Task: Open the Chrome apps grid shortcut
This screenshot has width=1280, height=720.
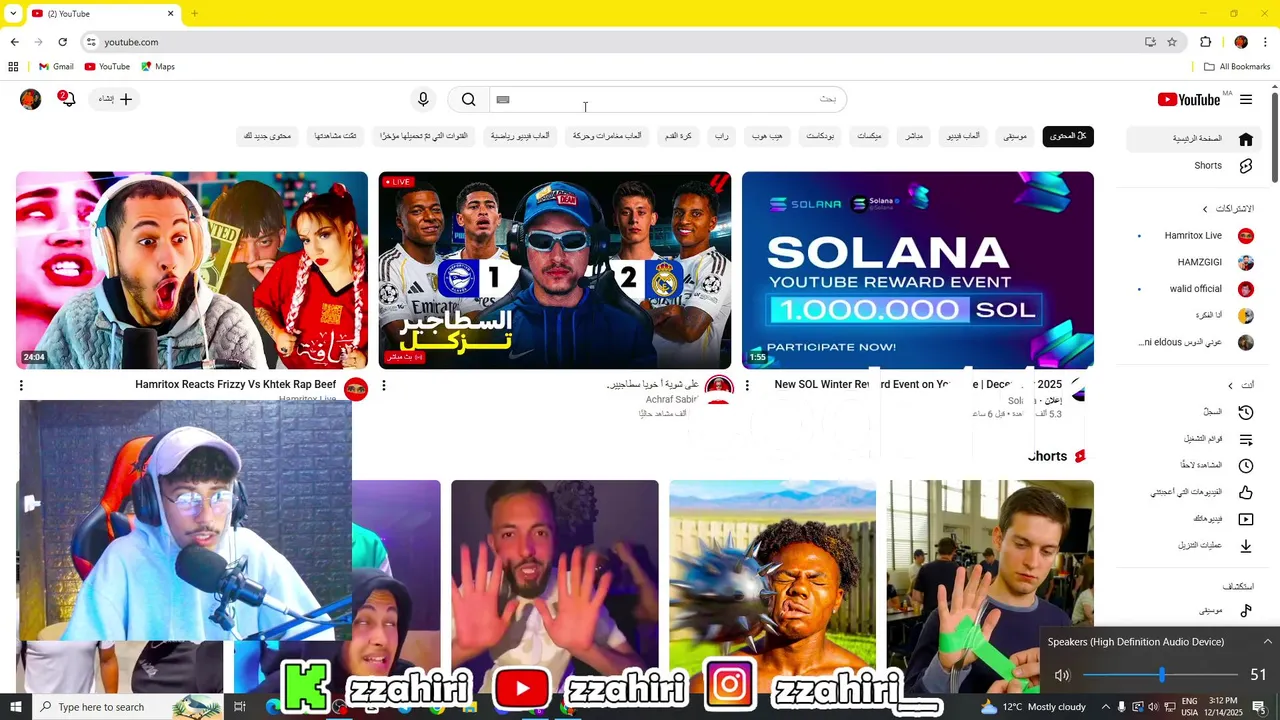Action: pyautogui.click(x=13, y=67)
